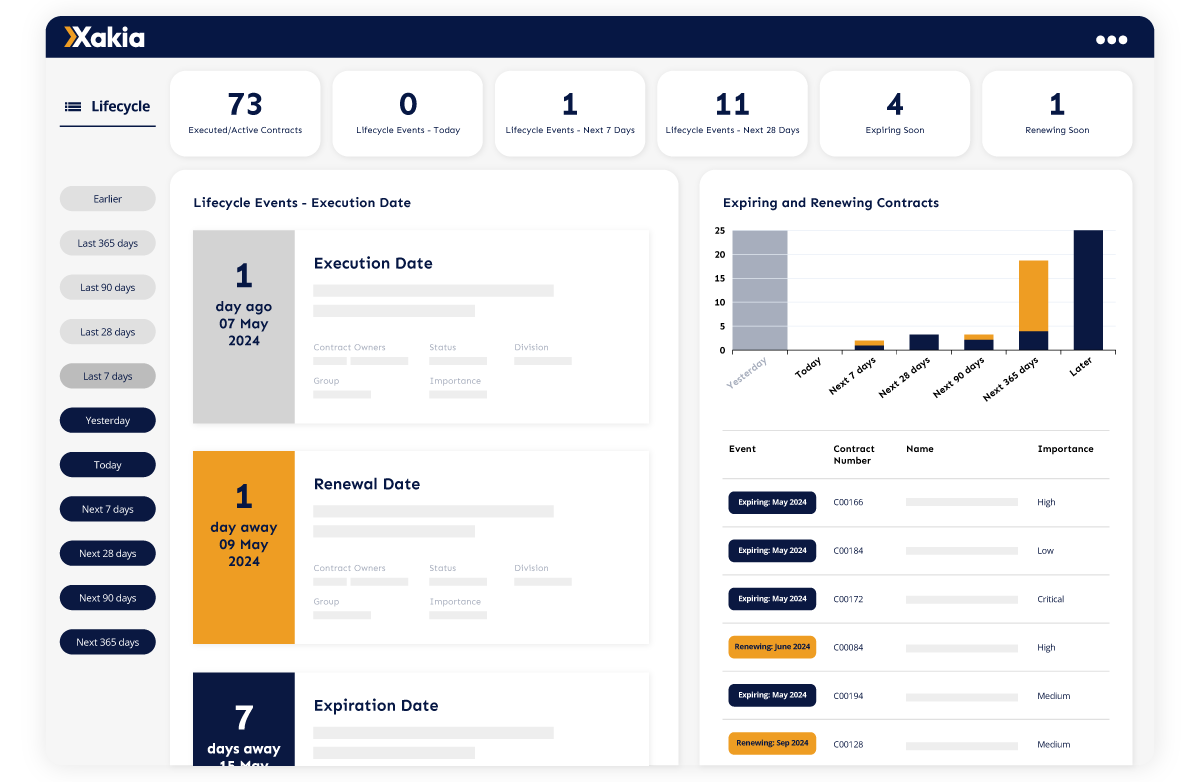Open the three-dot menu in header
Image resolution: width=1200 pixels, height=782 pixels.
(x=1111, y=40)
